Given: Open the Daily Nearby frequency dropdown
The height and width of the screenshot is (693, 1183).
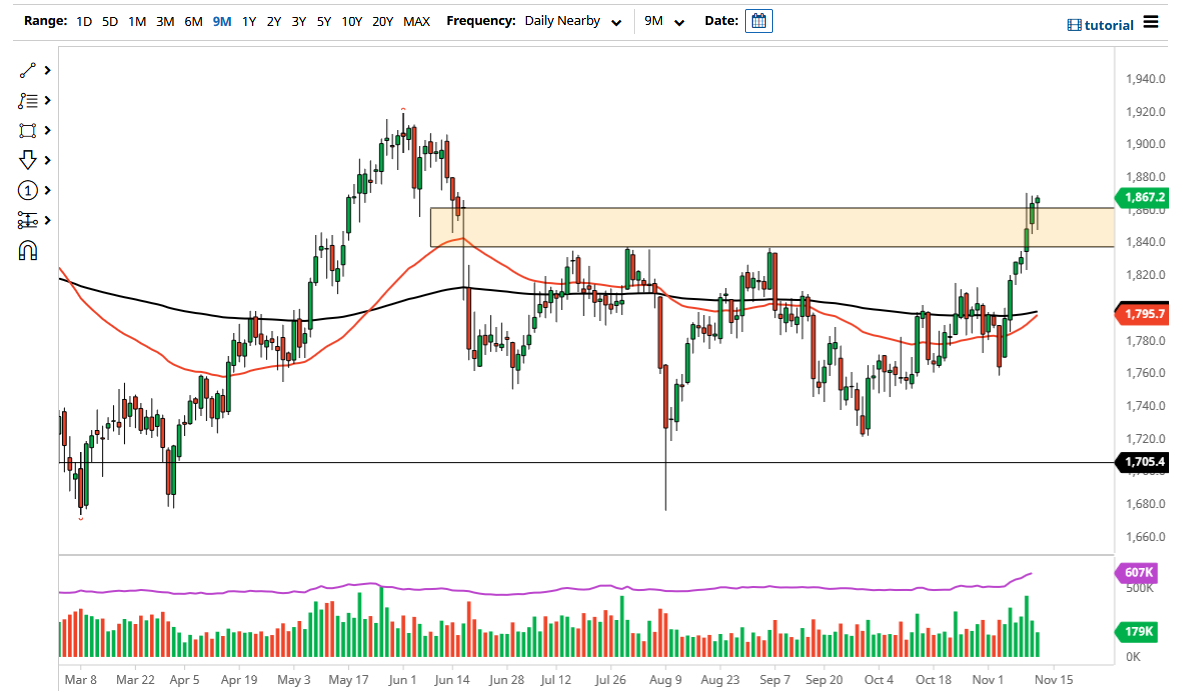Looking at the screenshot, I should 573,21.
